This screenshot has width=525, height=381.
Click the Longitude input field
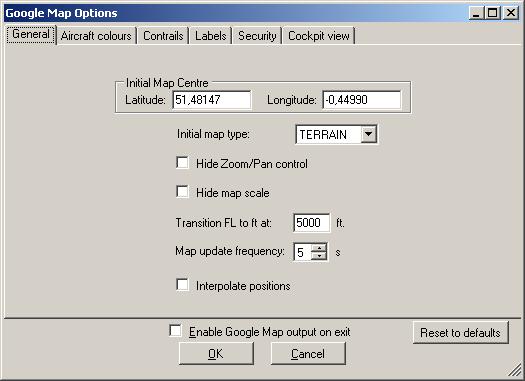coord(362,100)
